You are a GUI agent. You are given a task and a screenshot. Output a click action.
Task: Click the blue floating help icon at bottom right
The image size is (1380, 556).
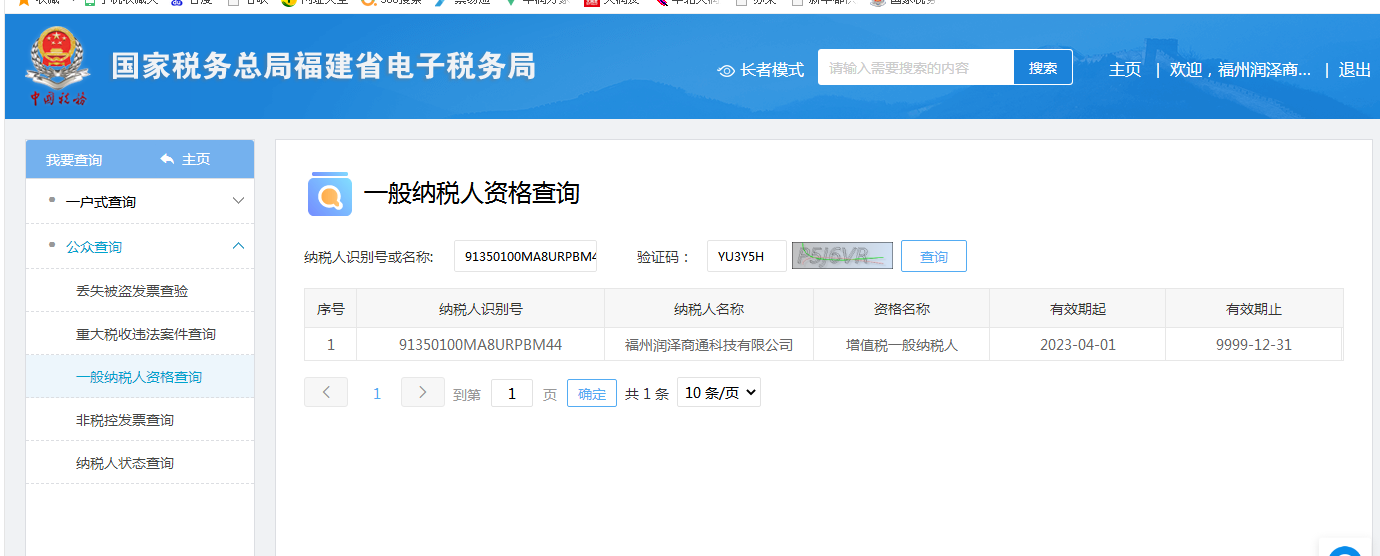1345,550
